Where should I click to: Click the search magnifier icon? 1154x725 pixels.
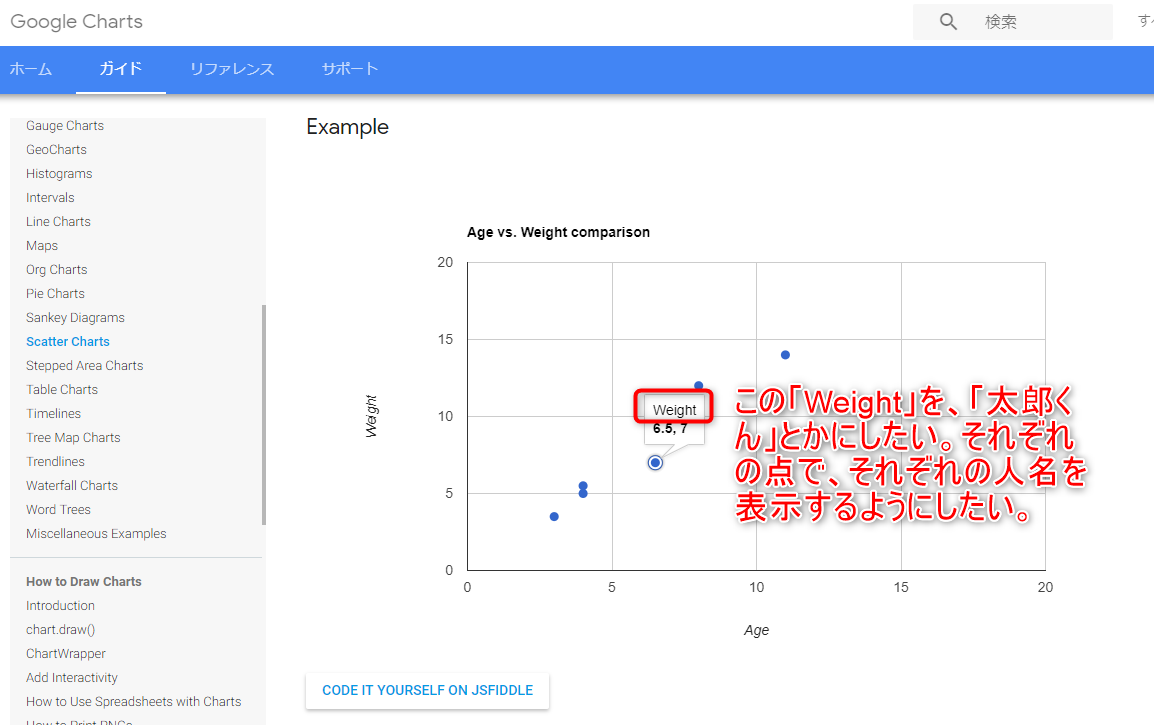pos(948,22)
